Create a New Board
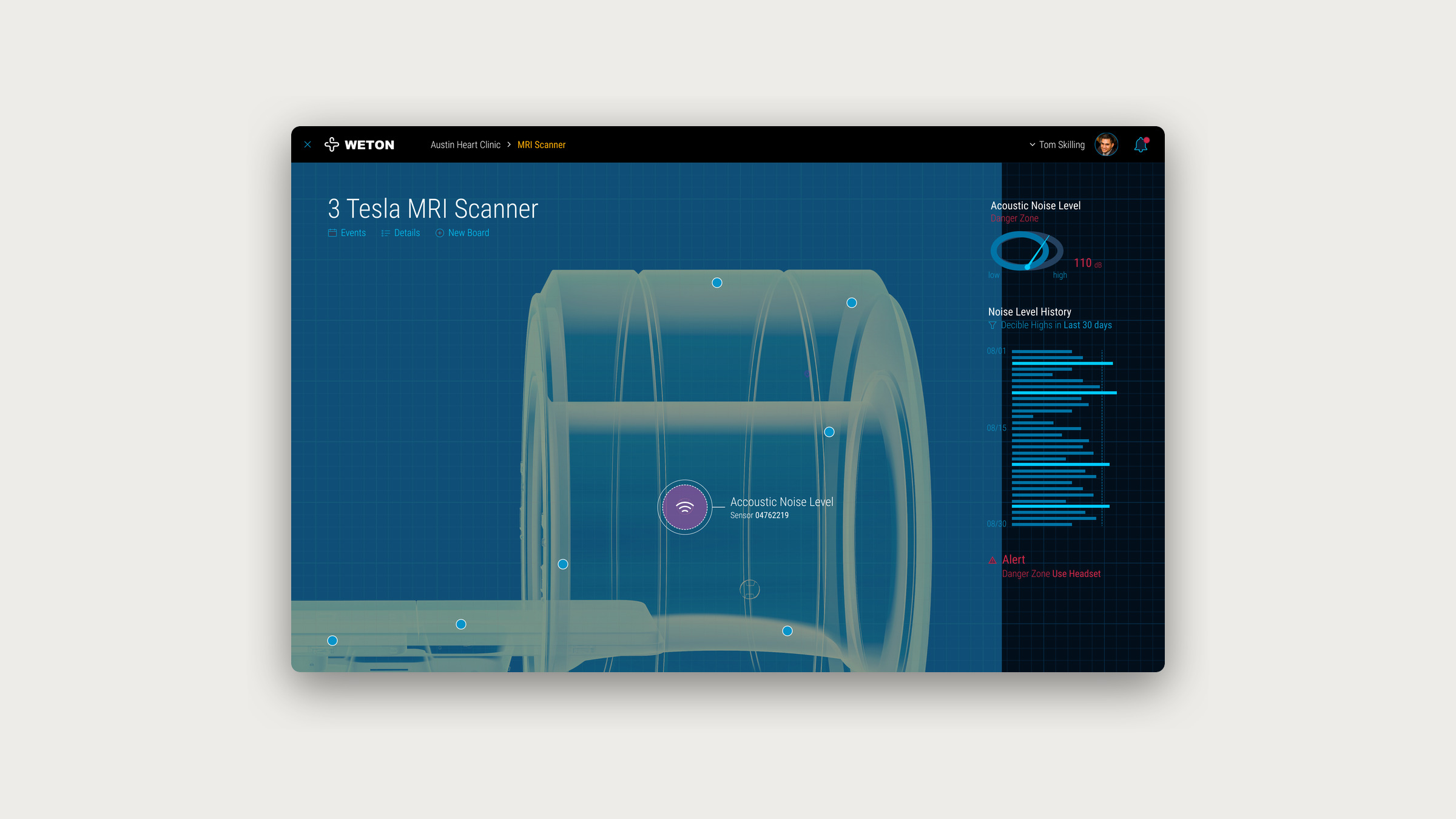 click(x=462, y=233)
